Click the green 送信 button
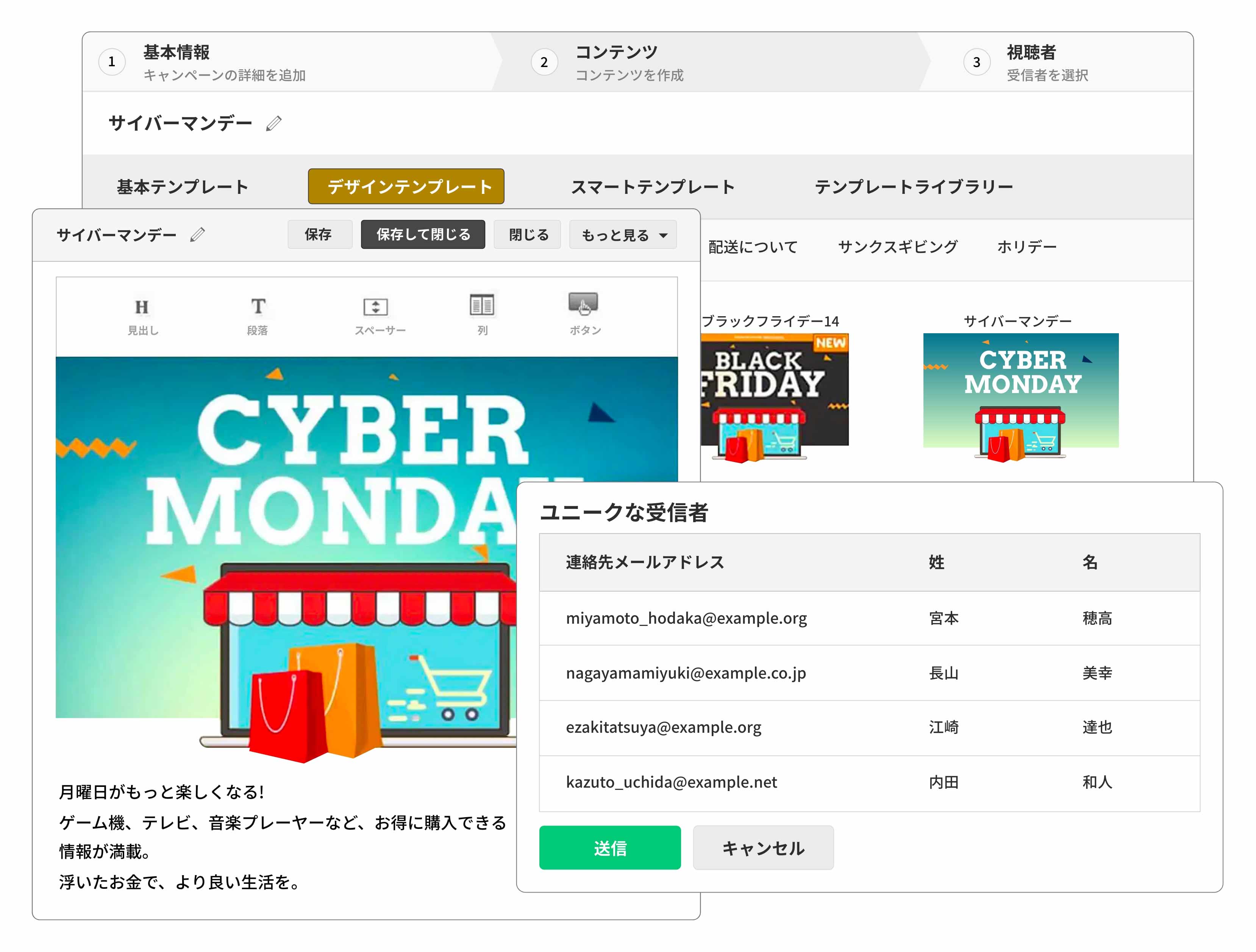Viewport: 1256px width, 952px height. tap(610, 847)
